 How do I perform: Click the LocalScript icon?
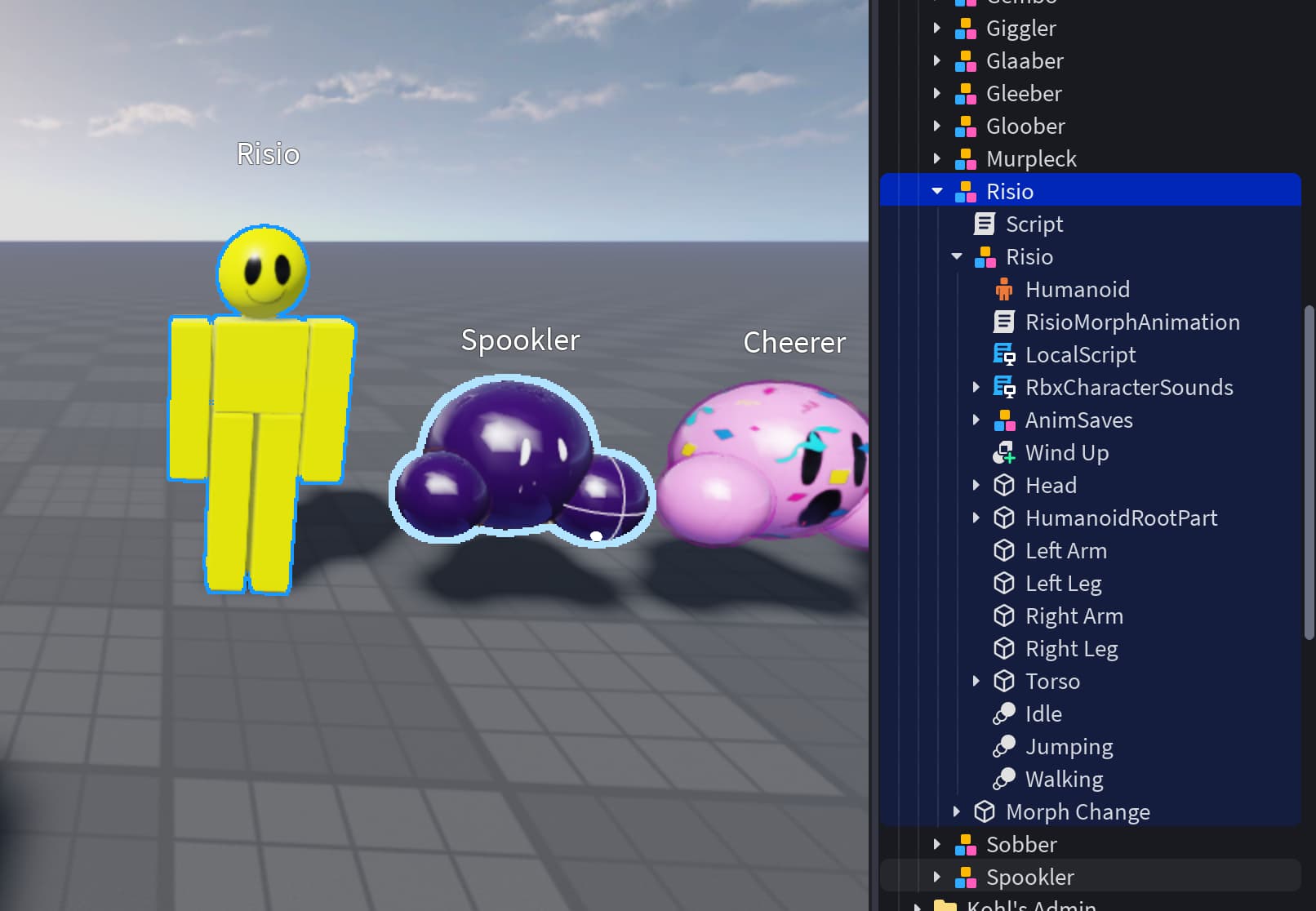click(x=1004, y=355)
